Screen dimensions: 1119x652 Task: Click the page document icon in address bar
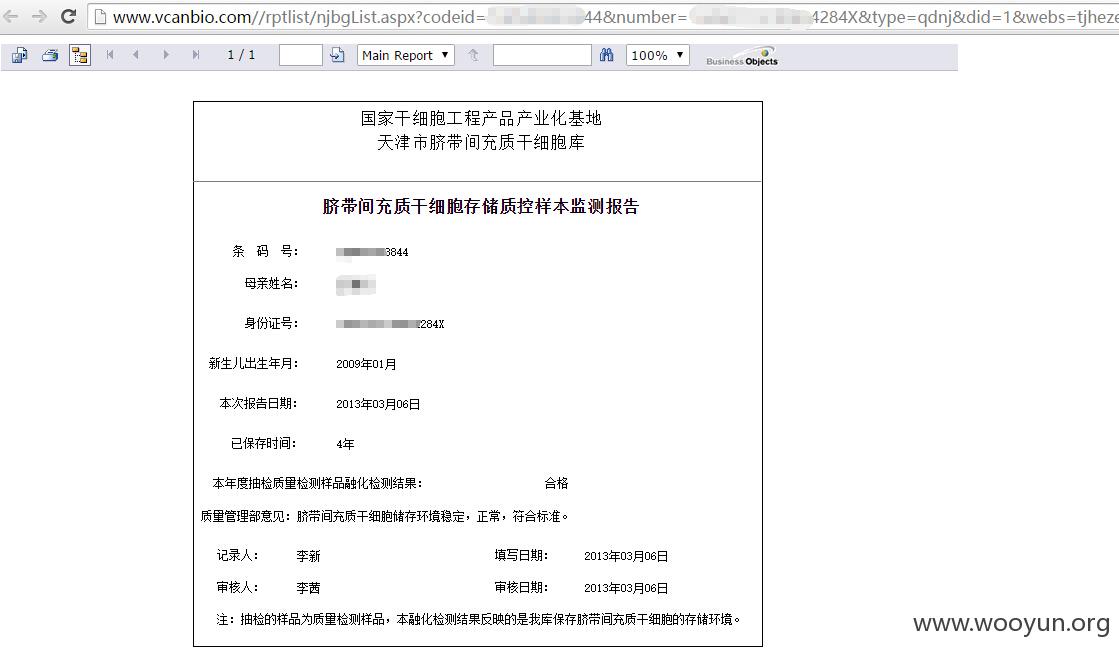101,16
